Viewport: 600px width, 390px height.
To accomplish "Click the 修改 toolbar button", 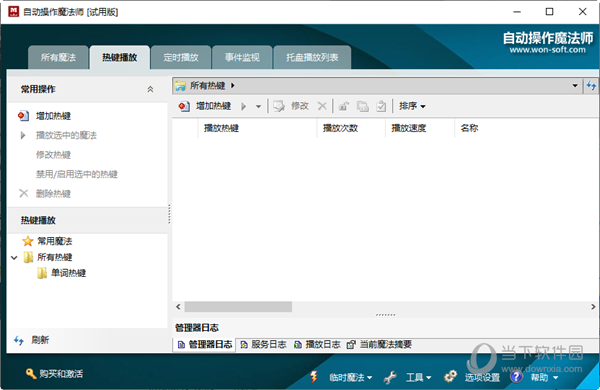I will [291, 106].
